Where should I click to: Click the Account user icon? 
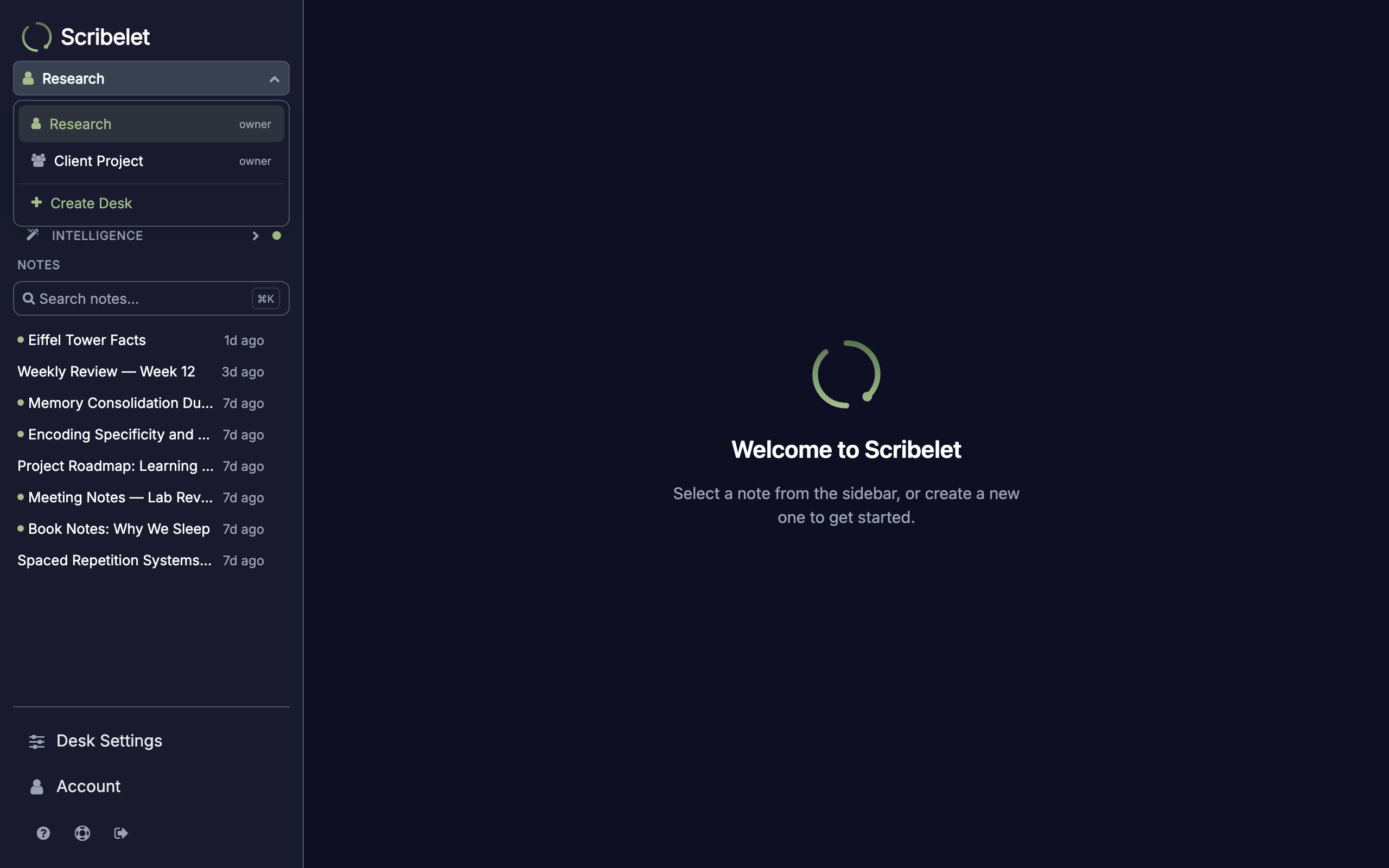click(x=37, y=787)
